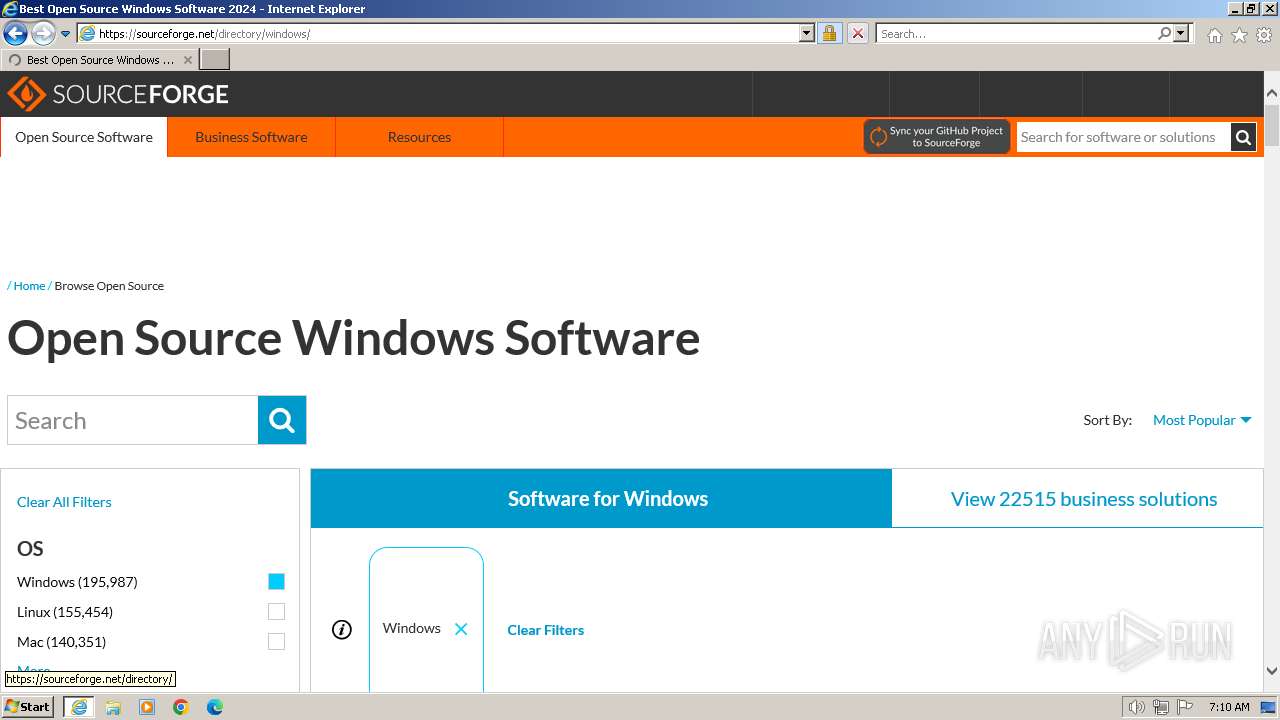Click the Search for software or solutions field

(1124, 137)
